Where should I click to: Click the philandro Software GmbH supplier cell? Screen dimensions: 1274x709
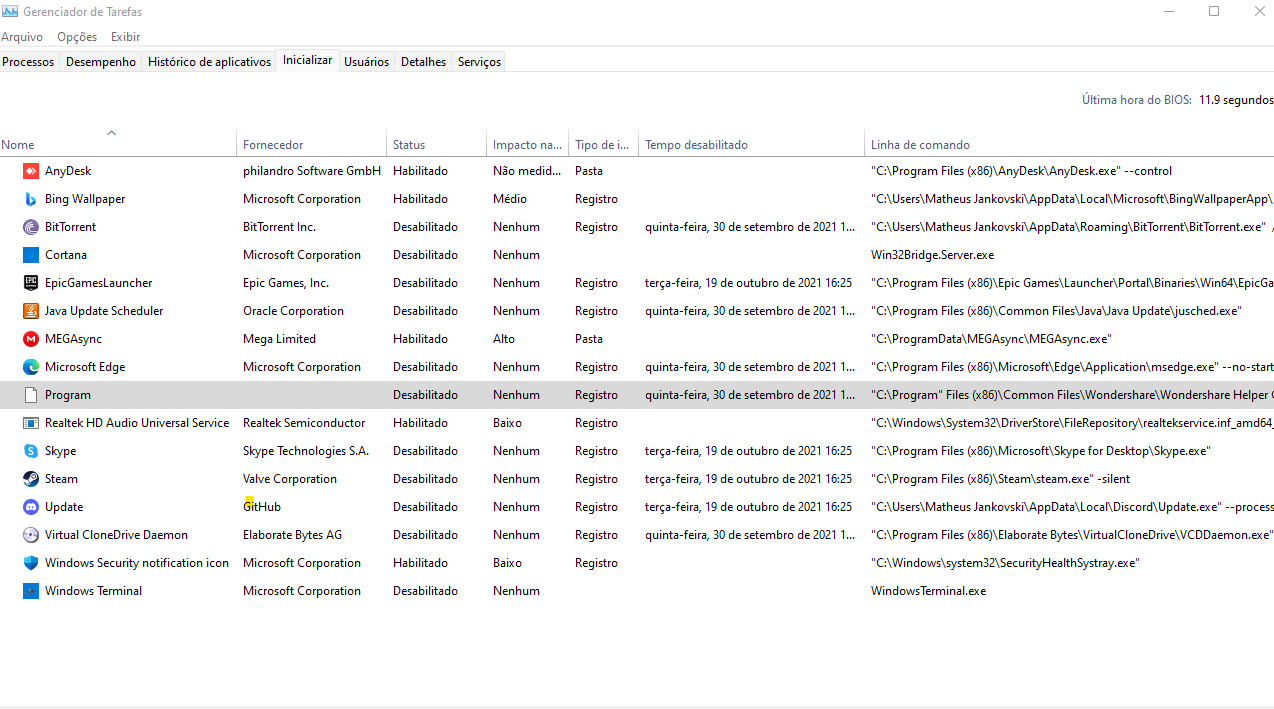(312, 171)
